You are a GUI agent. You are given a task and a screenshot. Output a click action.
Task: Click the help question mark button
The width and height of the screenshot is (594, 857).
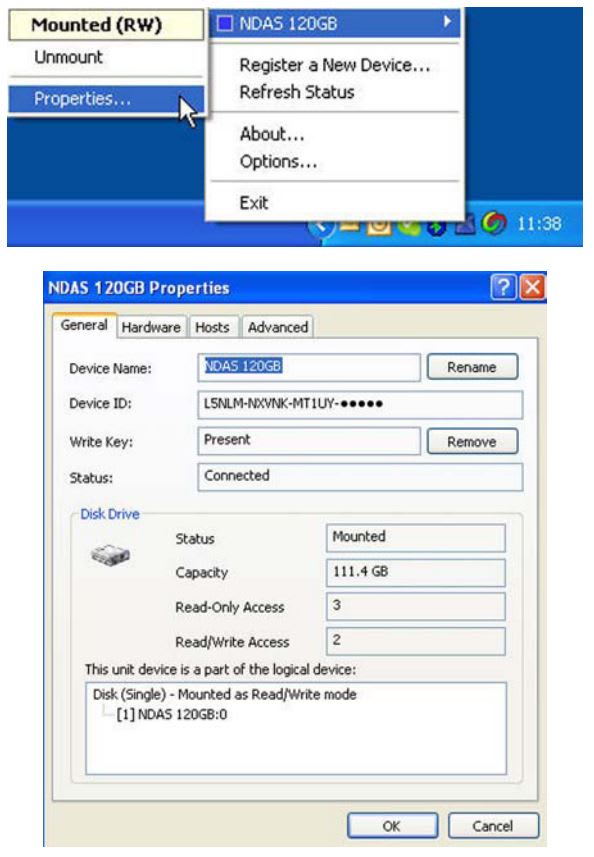(503, 287)
